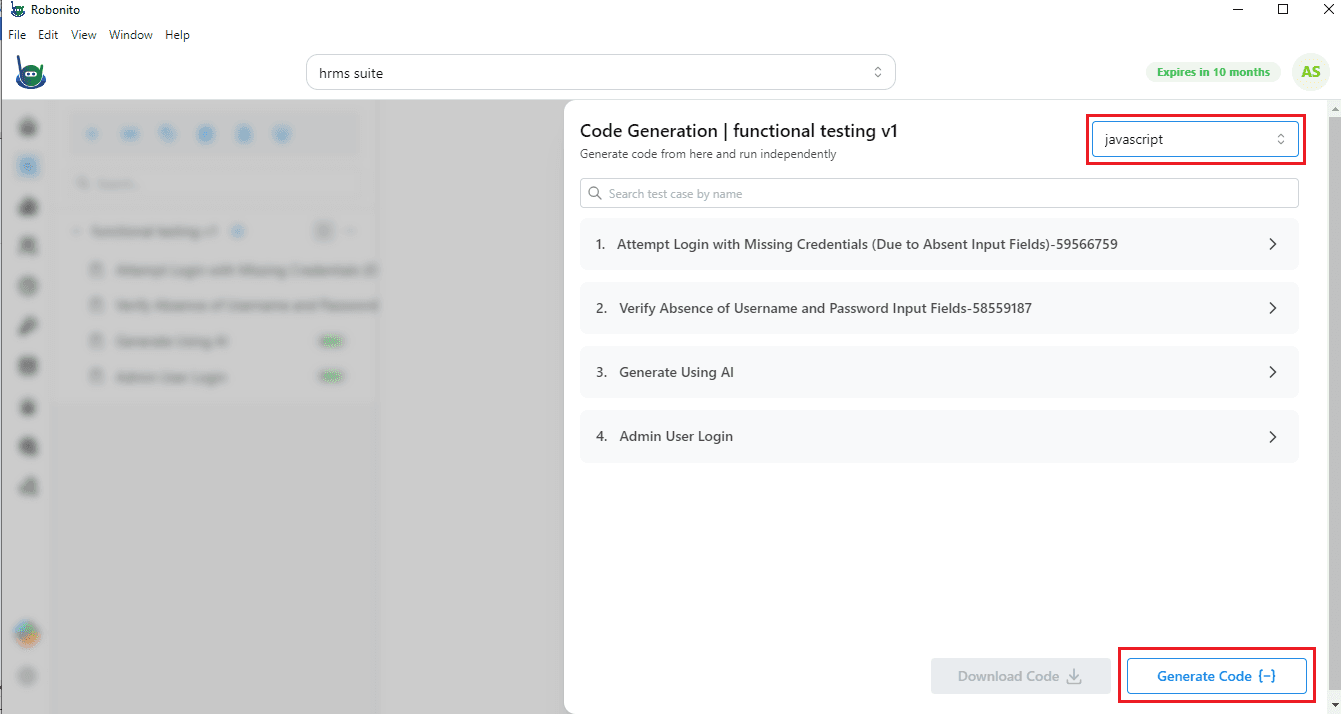Screen dimensions: 1341x714
Task: Expand the Generate Using AI chevron
Action: point(1273,372)
